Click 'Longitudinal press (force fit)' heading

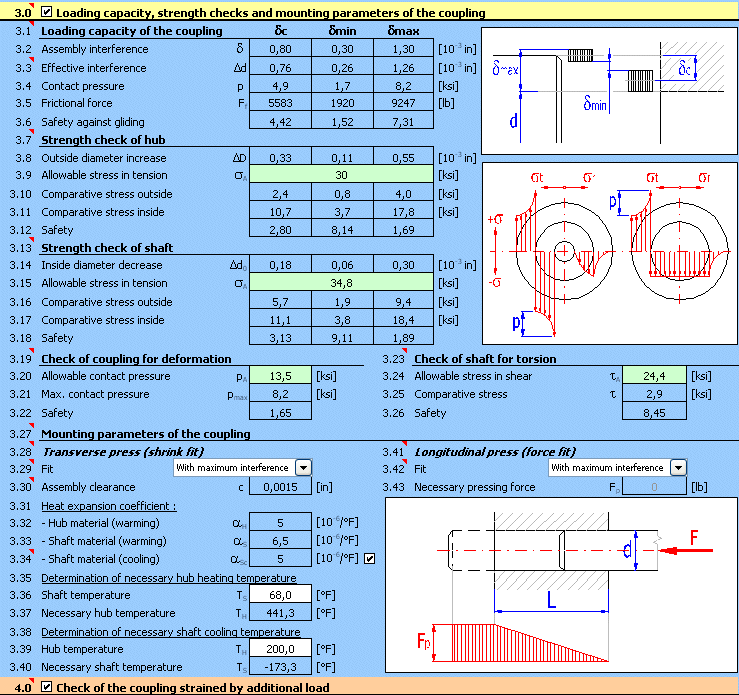[495, 452]
